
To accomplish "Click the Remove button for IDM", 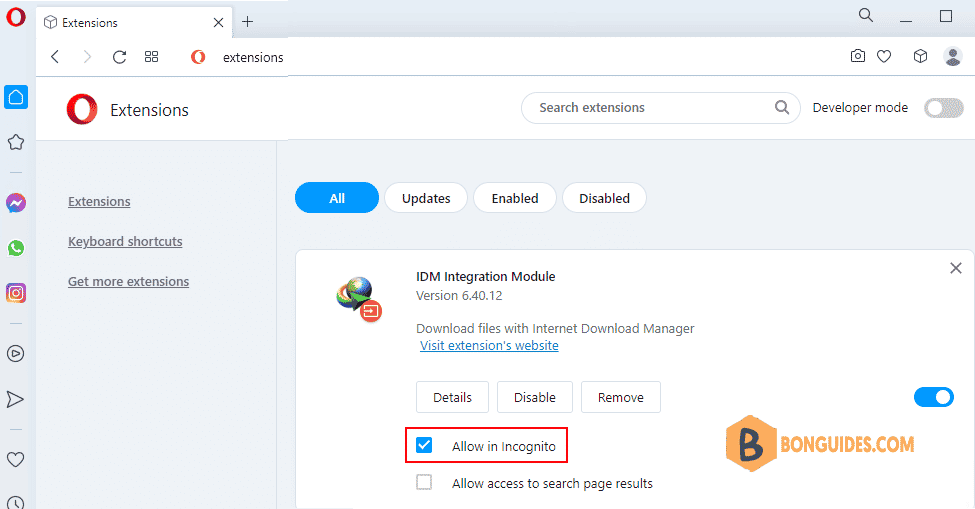I will pyautogui.click(x=621, y=397).
